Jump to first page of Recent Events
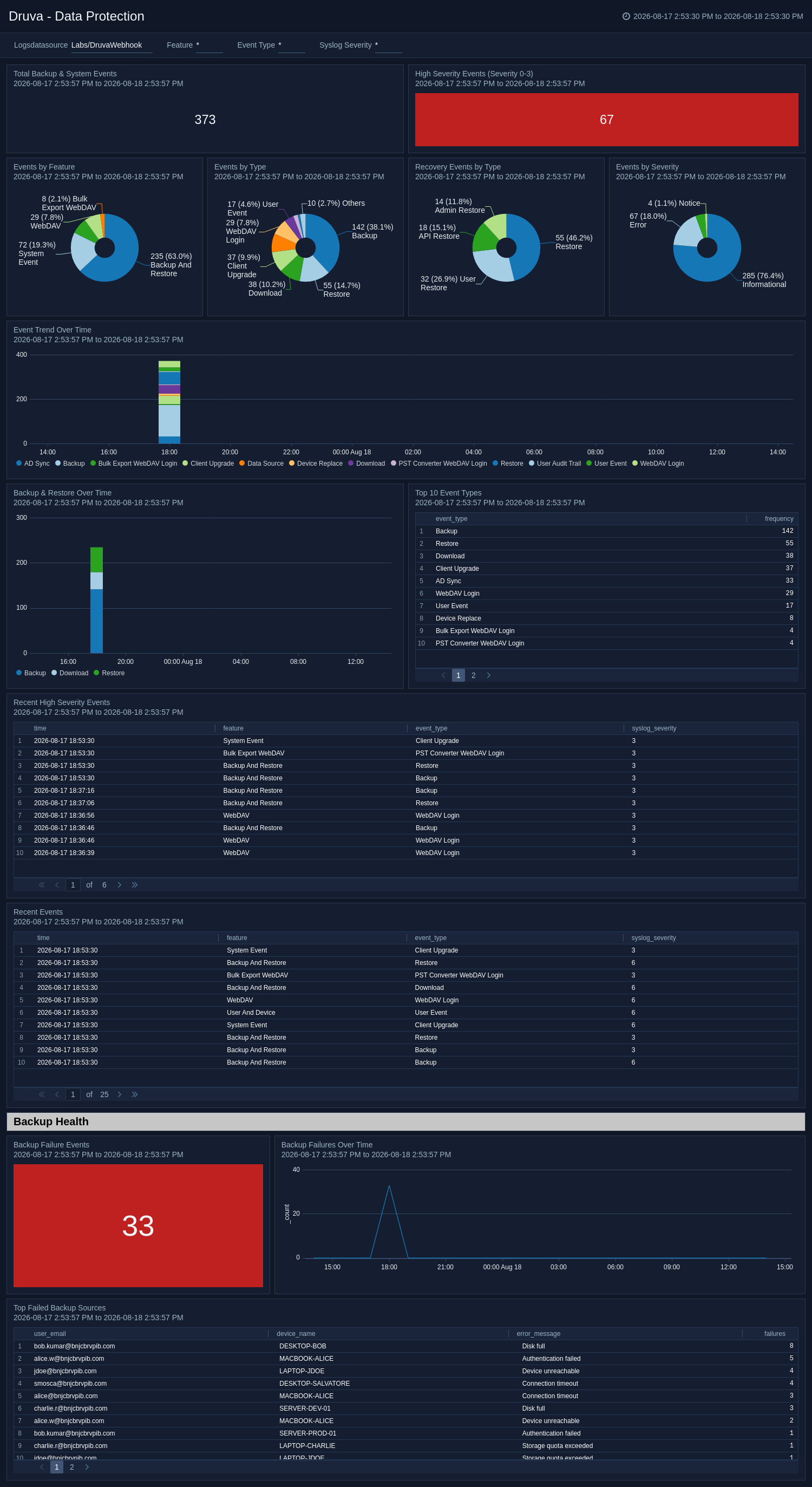The width and height of the screenshot is (812, 1487). tap(42, 1094)
